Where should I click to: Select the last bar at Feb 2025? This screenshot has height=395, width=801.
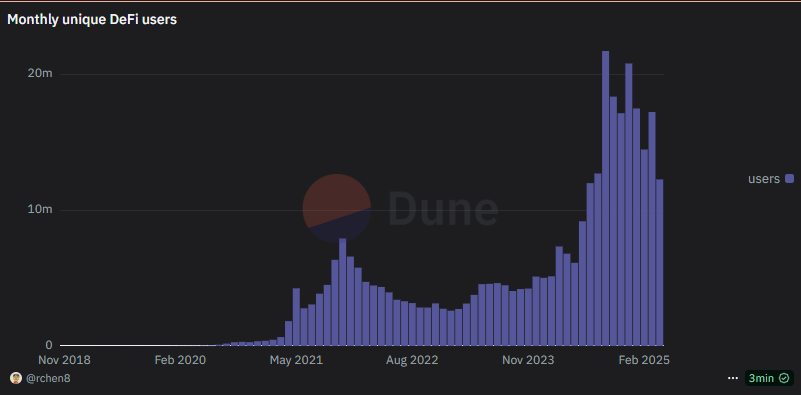coord(659,262)
